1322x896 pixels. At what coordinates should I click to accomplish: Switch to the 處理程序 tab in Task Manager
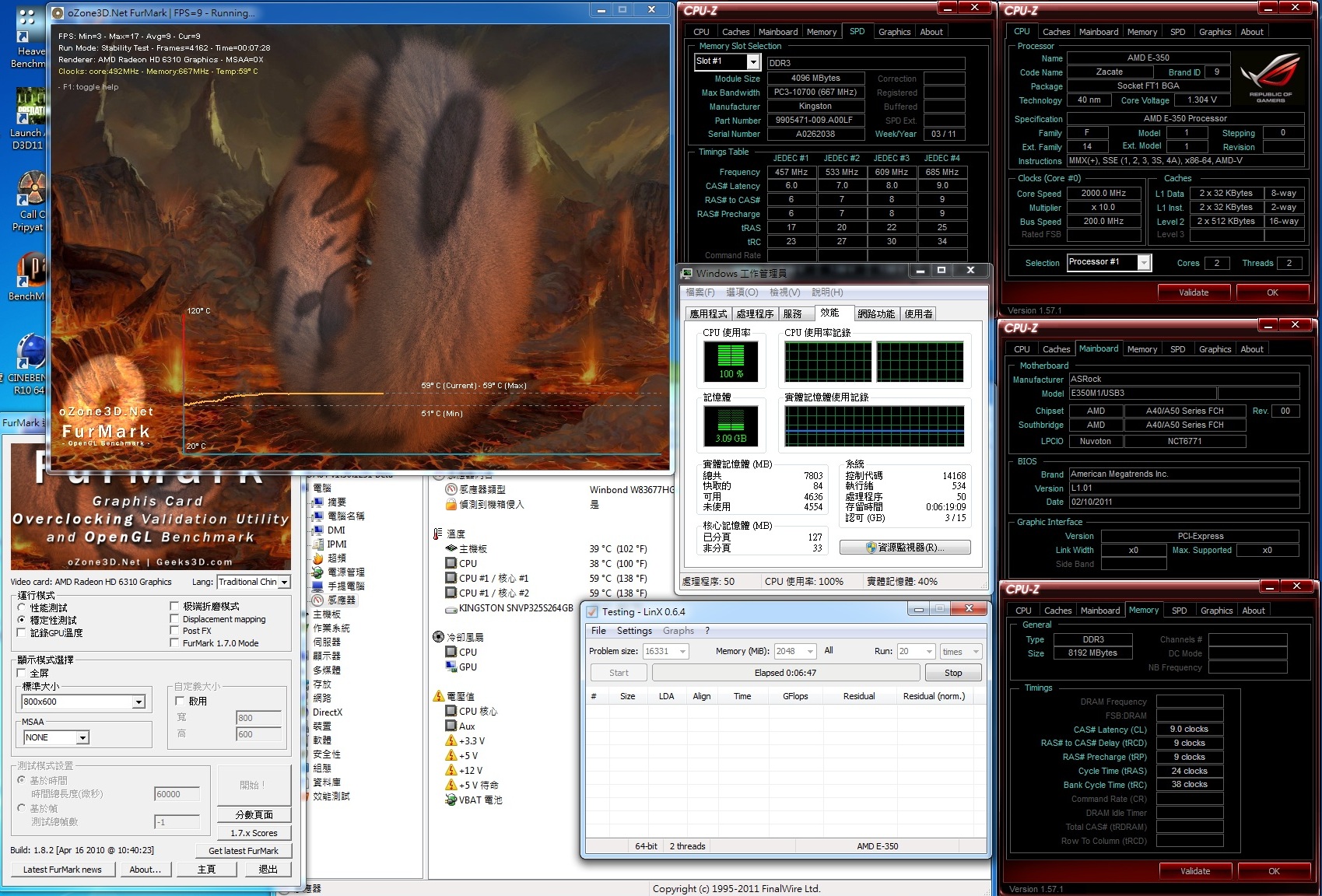(755, 314)
